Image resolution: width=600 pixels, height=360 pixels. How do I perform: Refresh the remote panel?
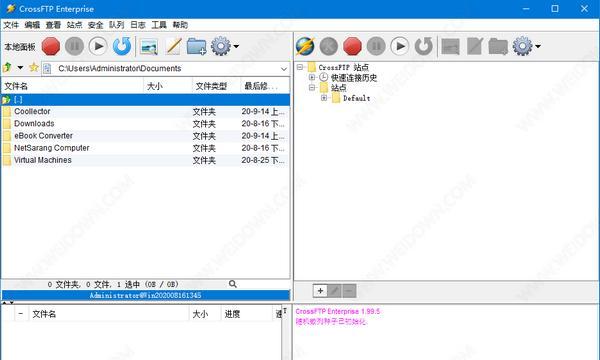424,46
